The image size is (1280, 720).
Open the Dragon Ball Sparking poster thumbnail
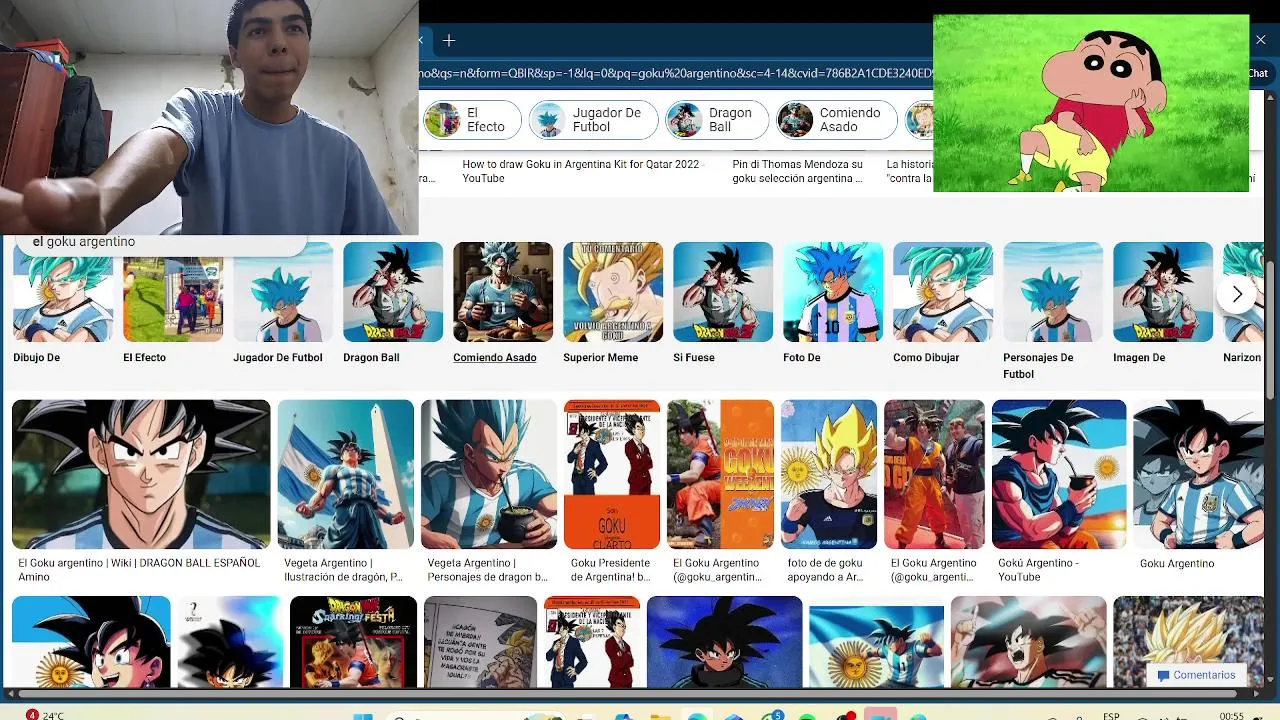[353, 642]
